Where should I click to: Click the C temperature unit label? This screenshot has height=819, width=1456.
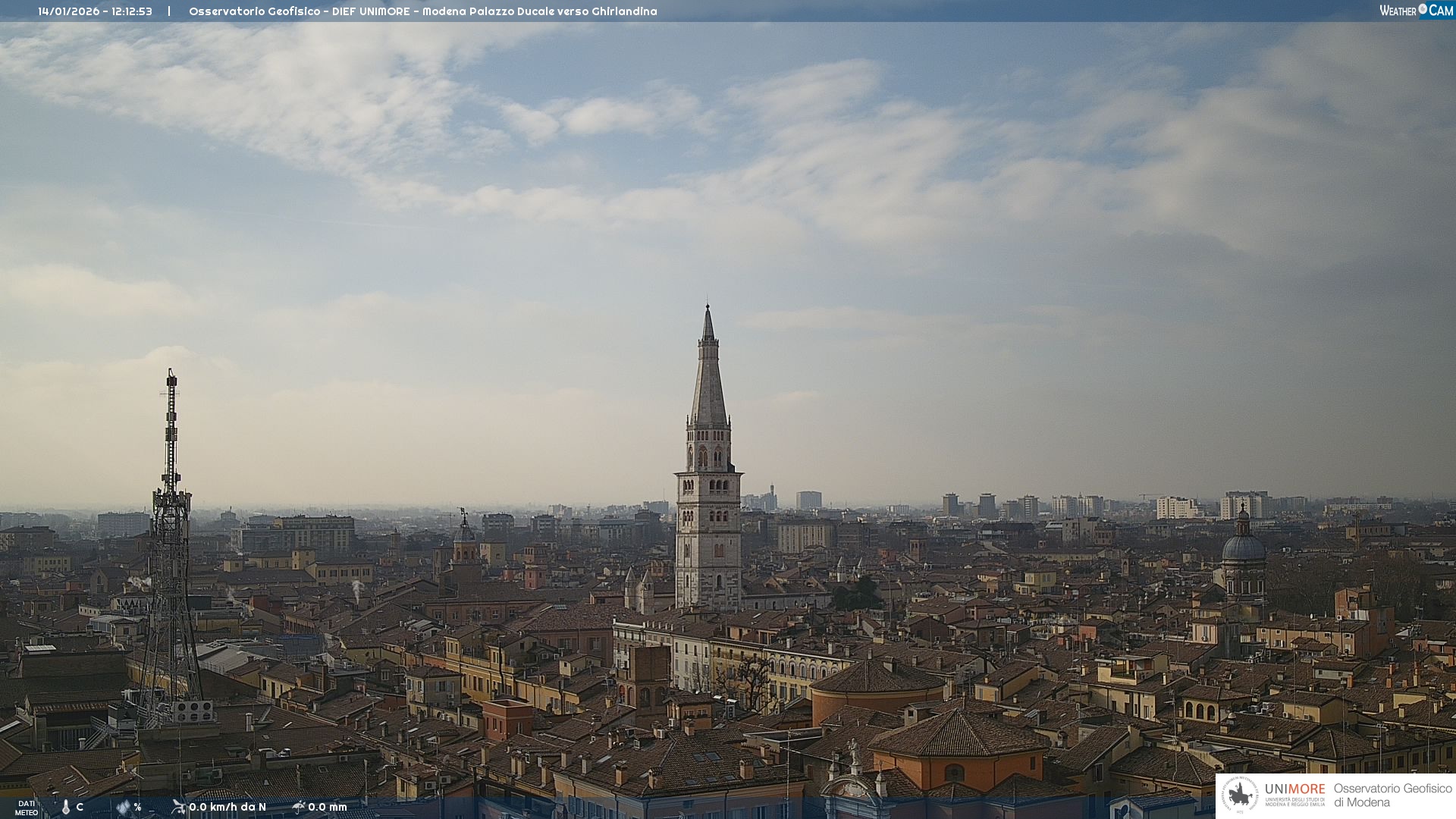point(80,807)
